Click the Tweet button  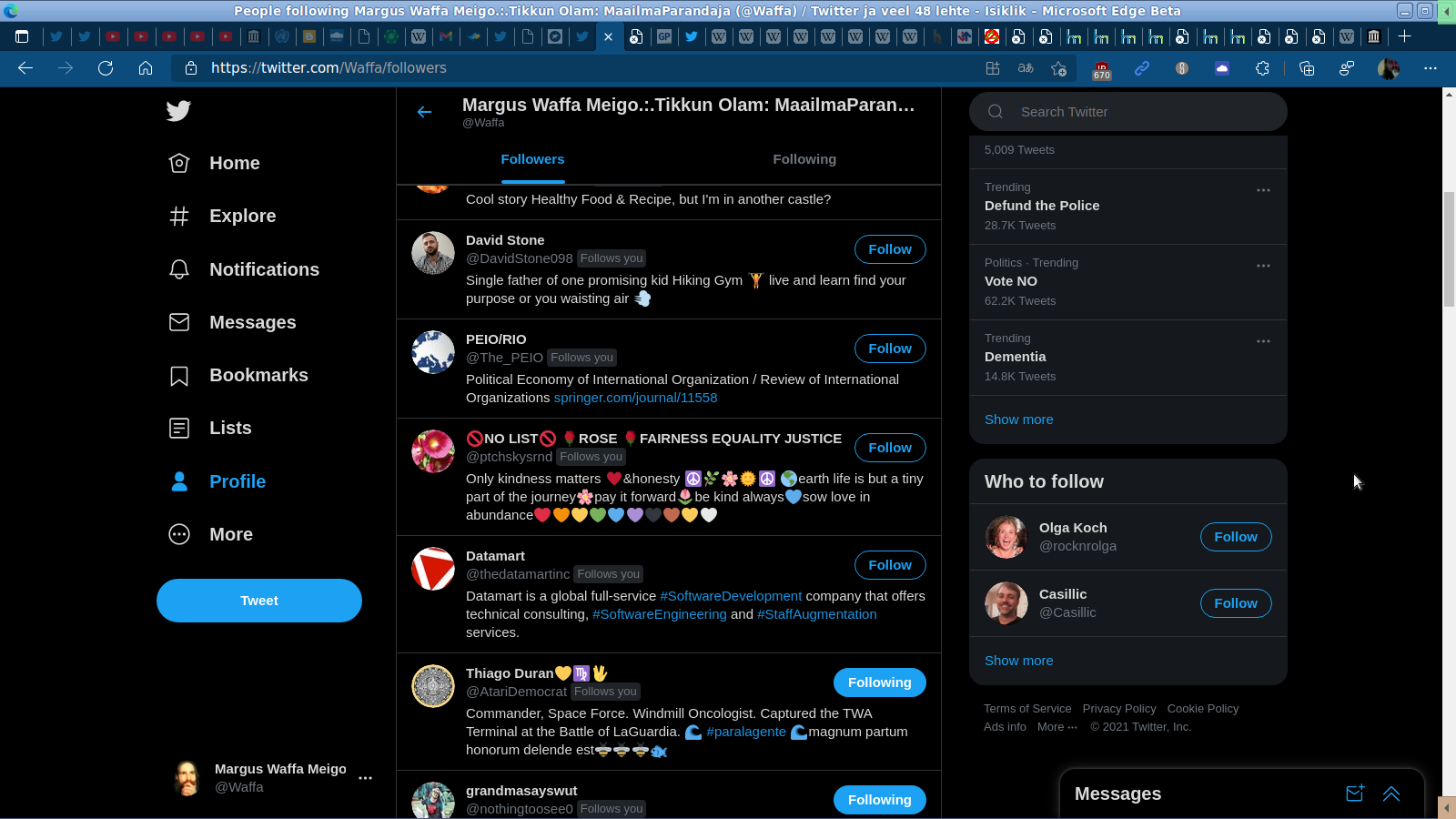[259, 601]
